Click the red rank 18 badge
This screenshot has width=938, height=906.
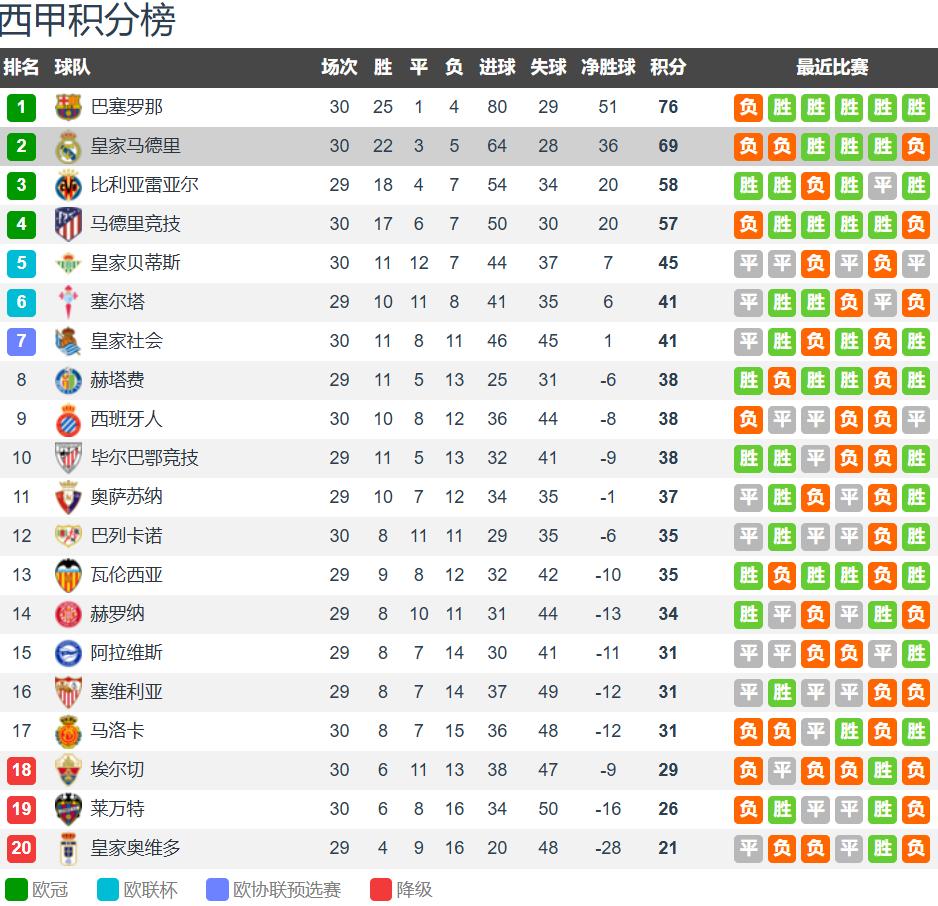21,770
